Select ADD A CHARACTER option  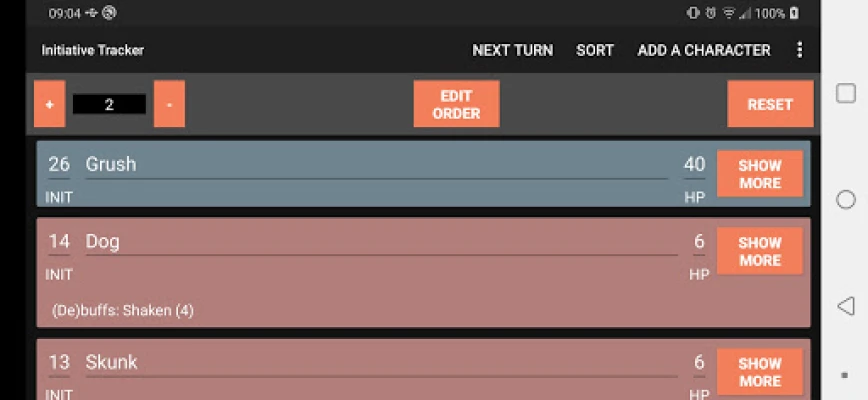click(704, 50)
